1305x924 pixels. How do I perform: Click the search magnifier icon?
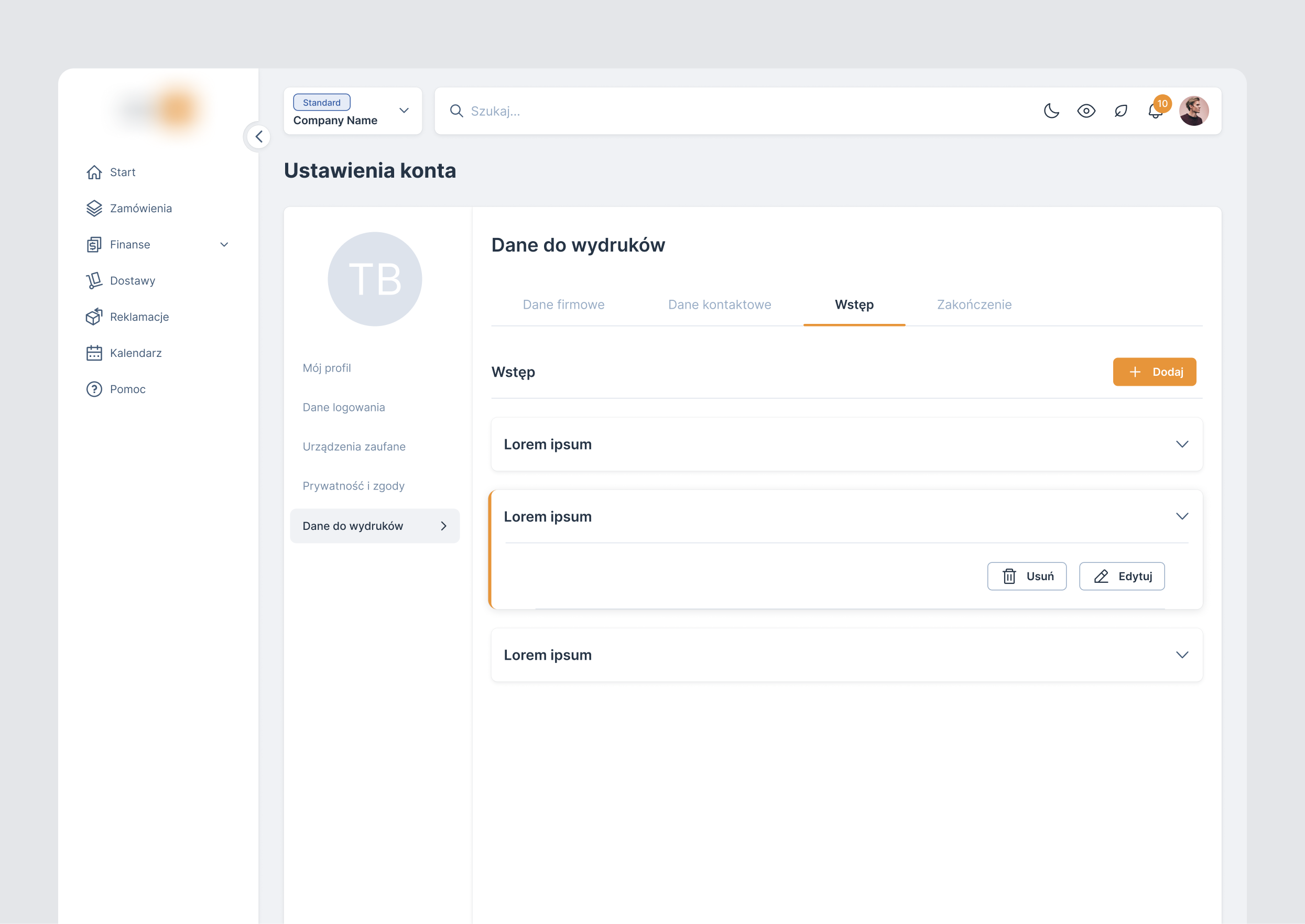(x=456, y=111)
